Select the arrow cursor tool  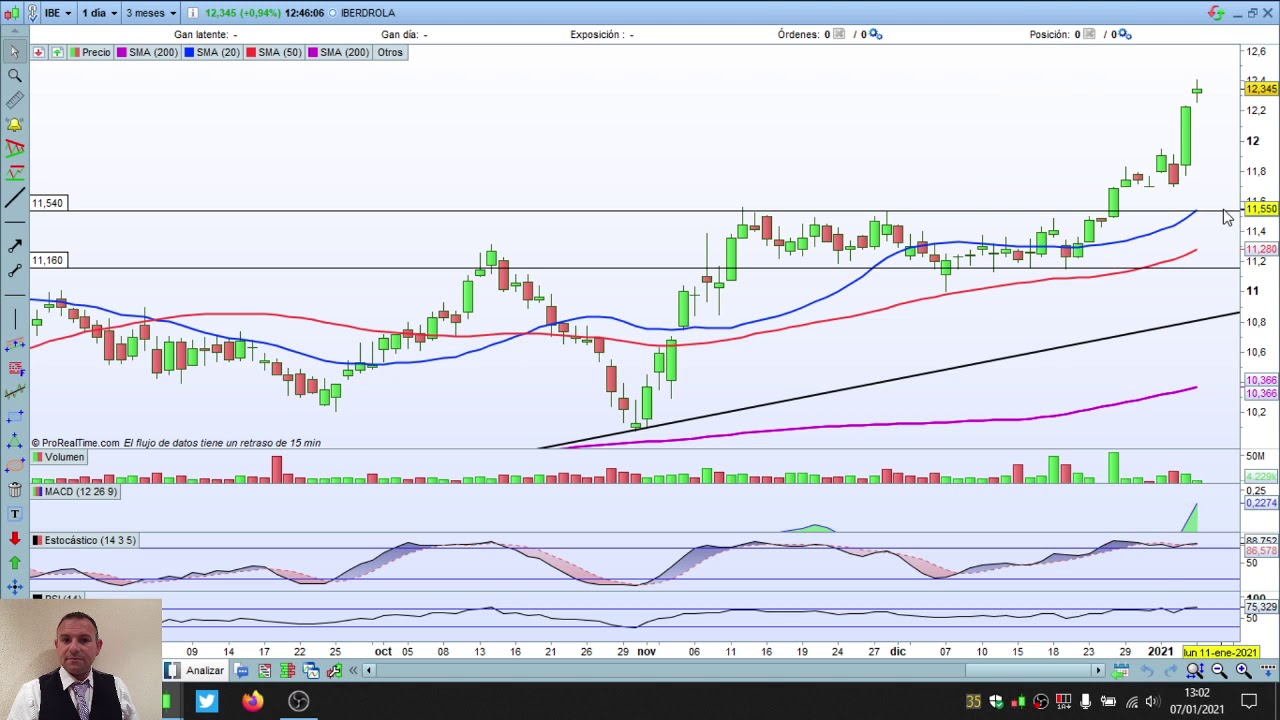pyautogui.click(x=14, y=52)
